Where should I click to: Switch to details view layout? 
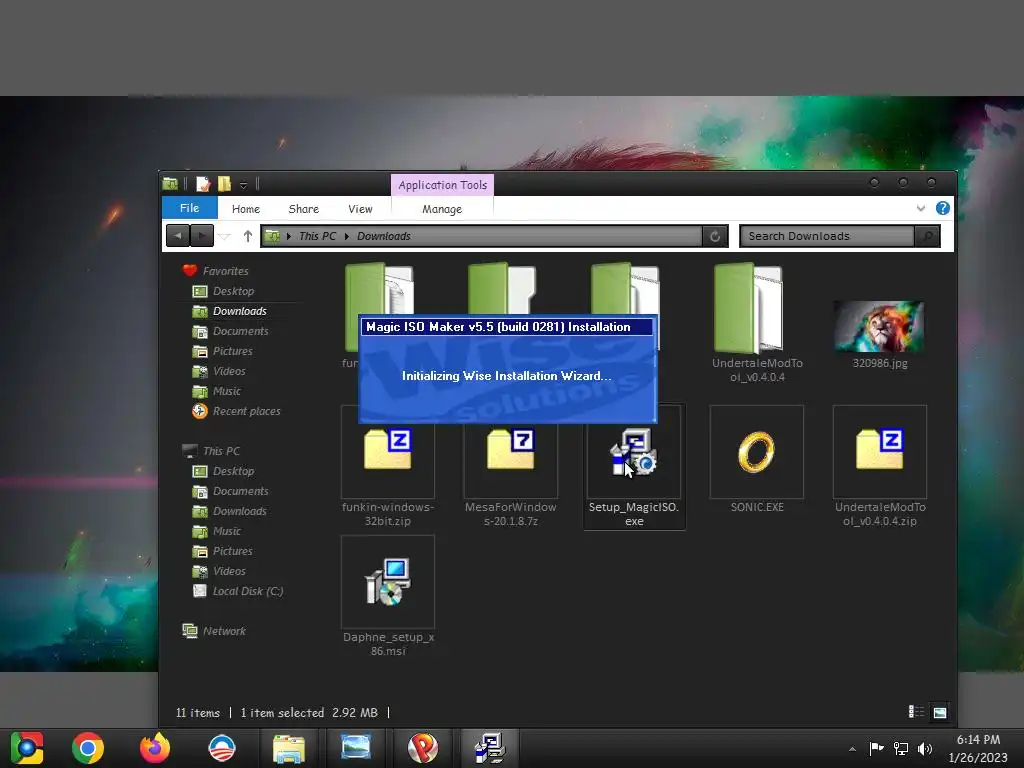(916, 712)
